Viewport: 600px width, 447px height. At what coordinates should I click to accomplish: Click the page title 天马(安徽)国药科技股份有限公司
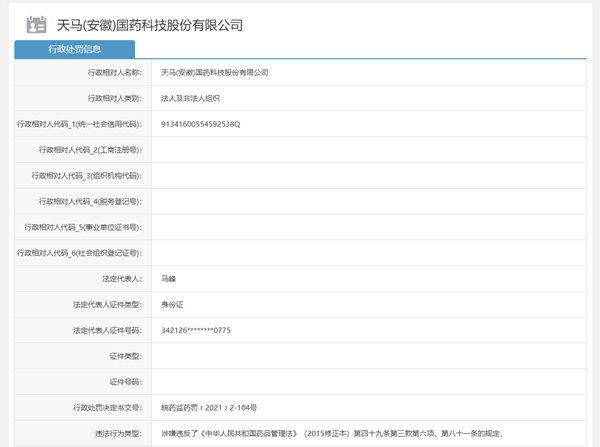tap(150, 25)
